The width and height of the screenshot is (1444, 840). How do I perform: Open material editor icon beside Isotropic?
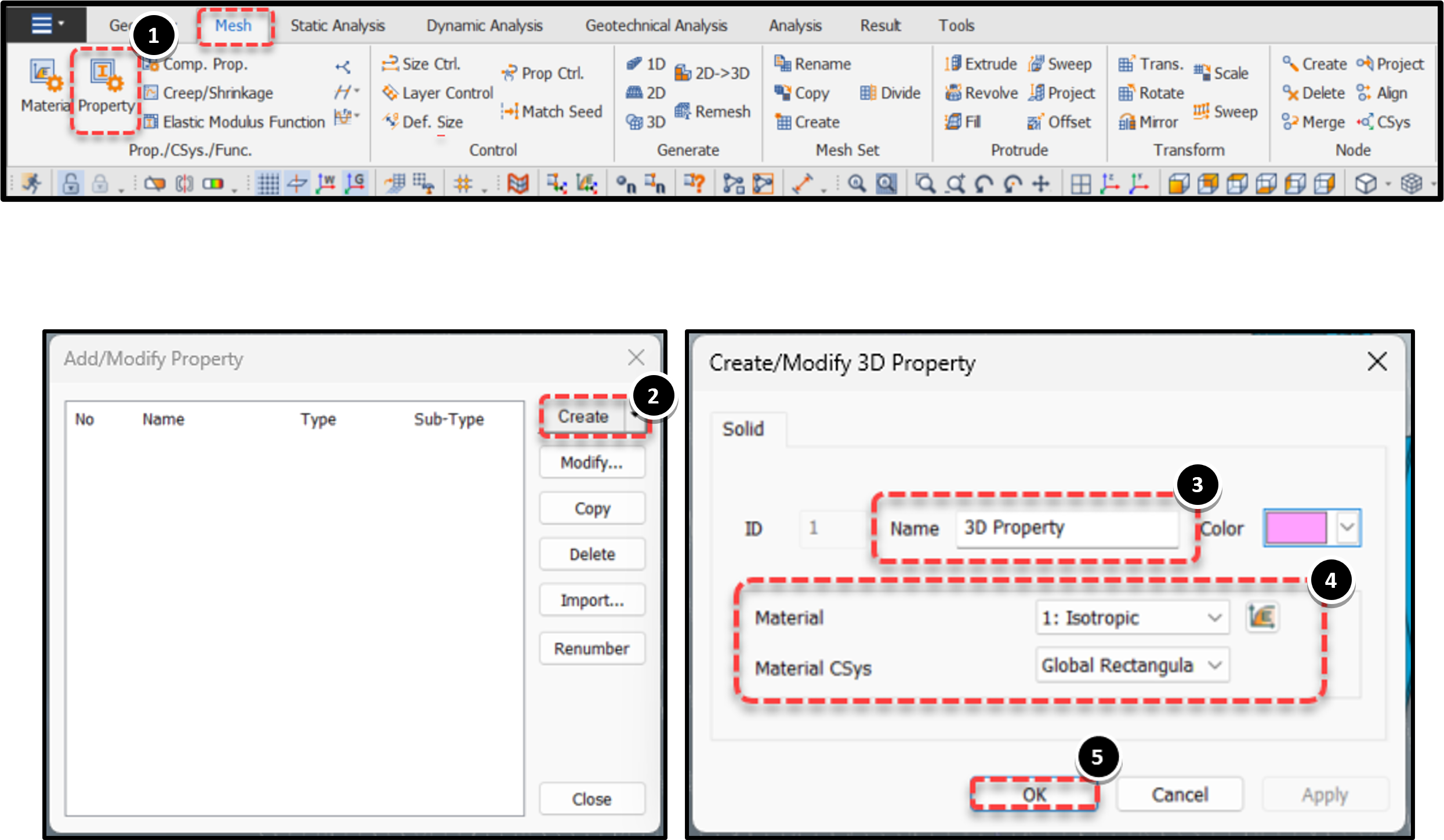[x=1262, y=617]
